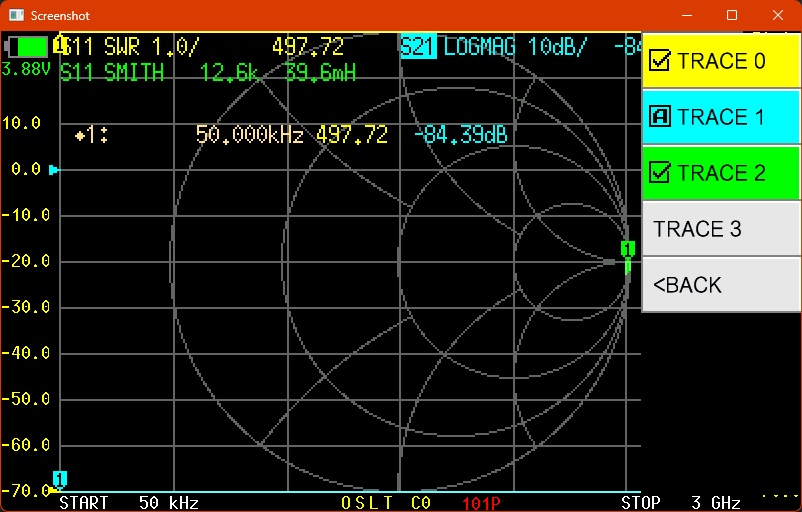The image size is (802, 512).
Task: Toggle the active TRACE 1 checkbox
Action: tap(659, 117)
